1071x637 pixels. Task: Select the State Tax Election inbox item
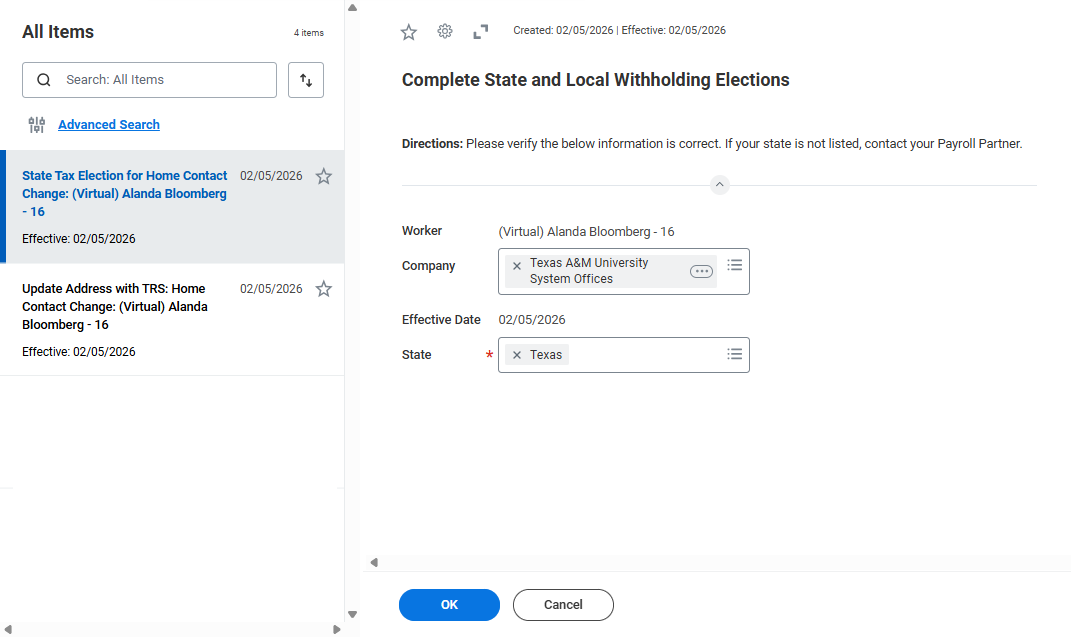click(125, 194)
